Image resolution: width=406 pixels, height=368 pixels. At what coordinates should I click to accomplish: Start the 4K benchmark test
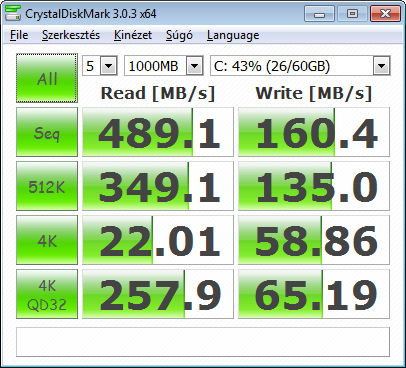[x=47, y=240]
